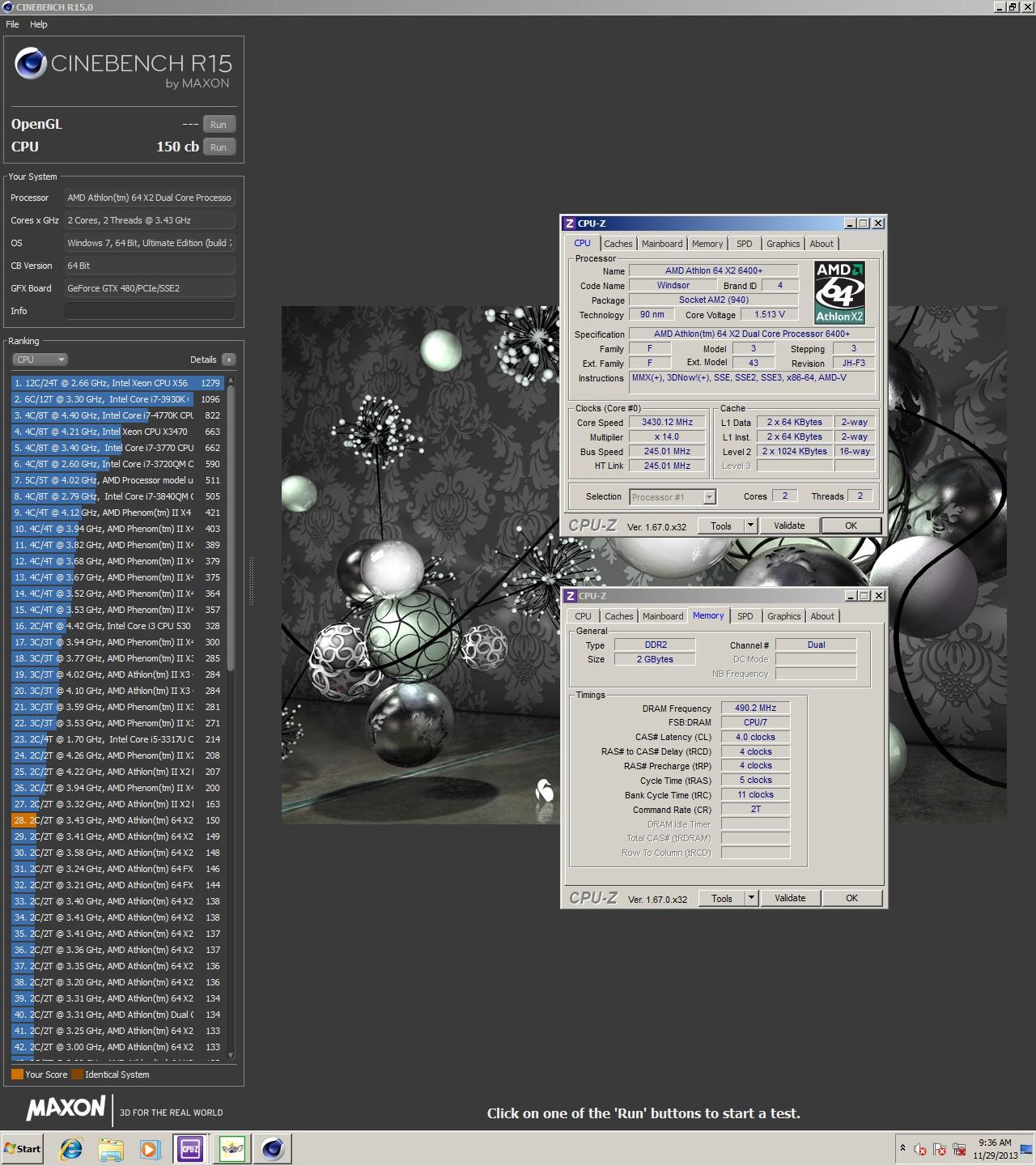Show hidden system tray icons arrow

point(902,1148)
